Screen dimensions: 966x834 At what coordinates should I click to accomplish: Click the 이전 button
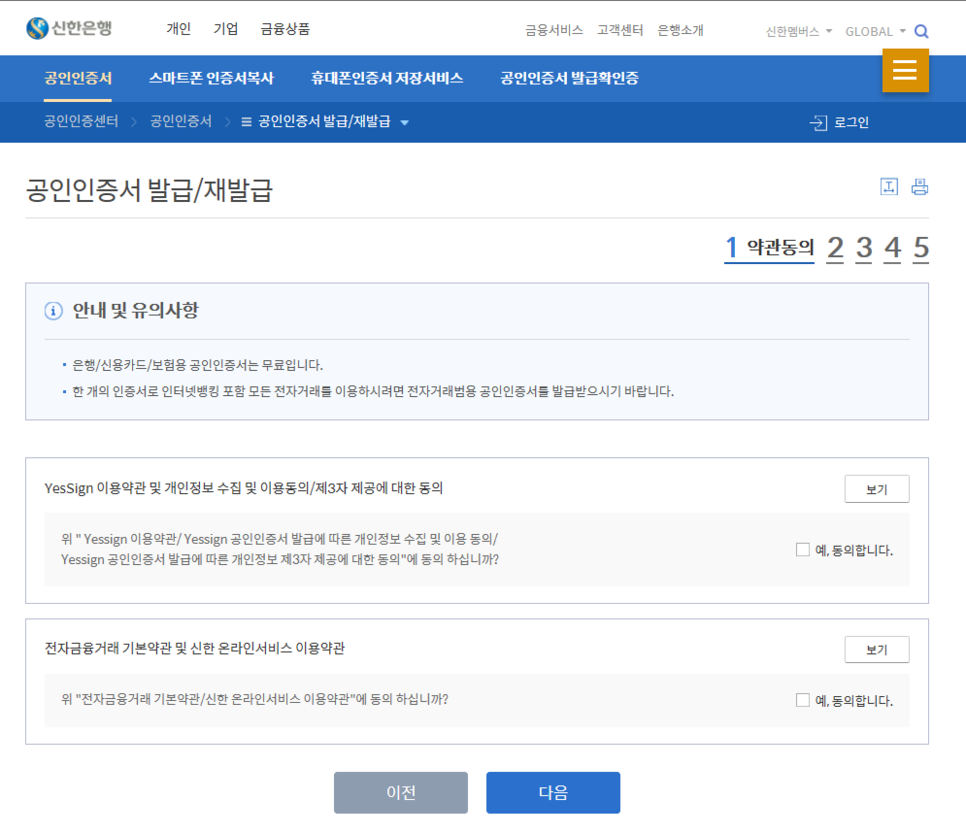400,792
